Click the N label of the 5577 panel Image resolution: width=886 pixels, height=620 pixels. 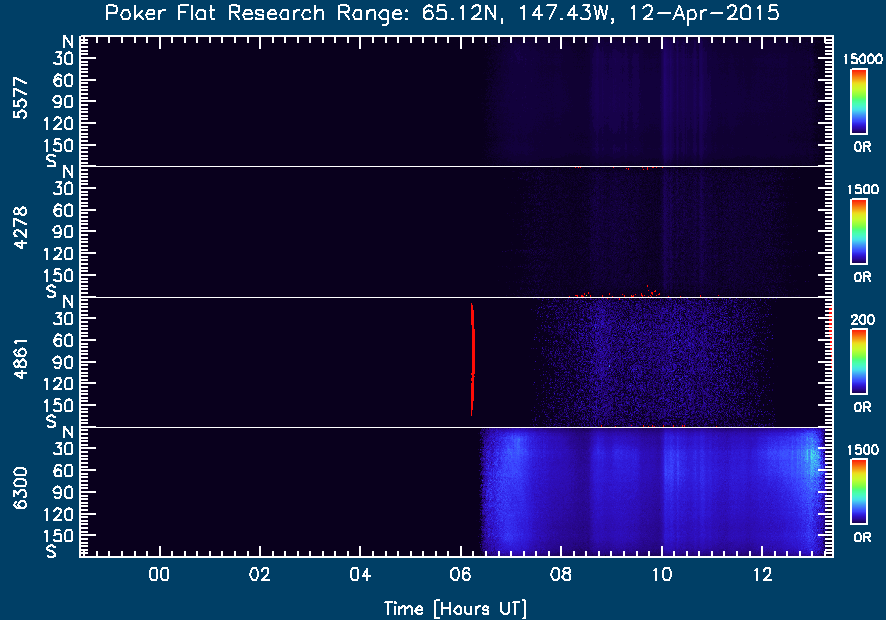[68, 42]
